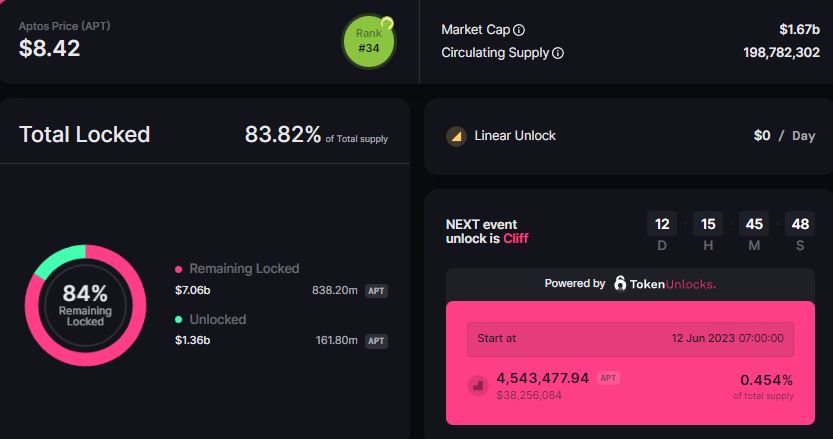833x439 pixels.
Task: Click the cliff icon beside 4,543,477.94
Action: [x=478, y=386]
